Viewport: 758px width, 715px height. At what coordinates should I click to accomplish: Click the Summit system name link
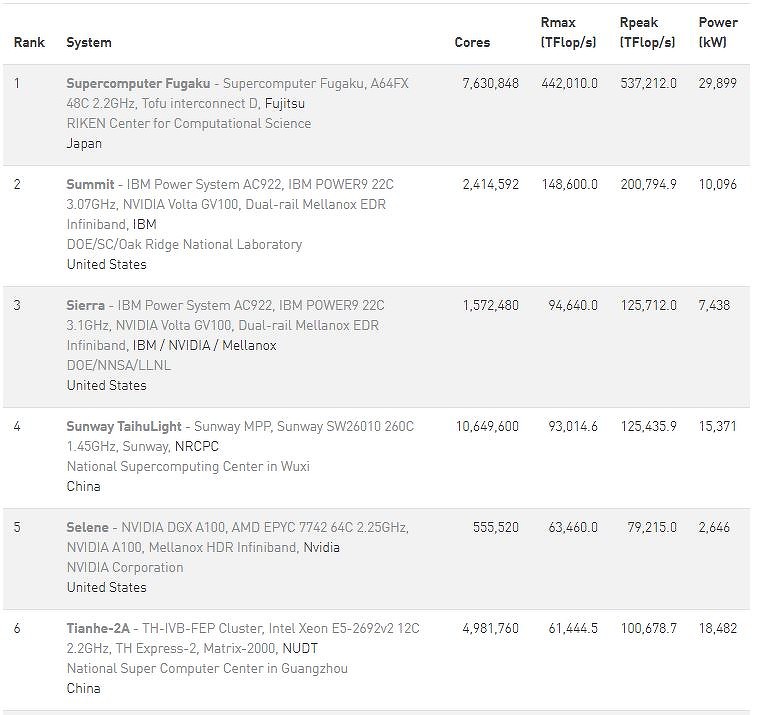[90, 185]
